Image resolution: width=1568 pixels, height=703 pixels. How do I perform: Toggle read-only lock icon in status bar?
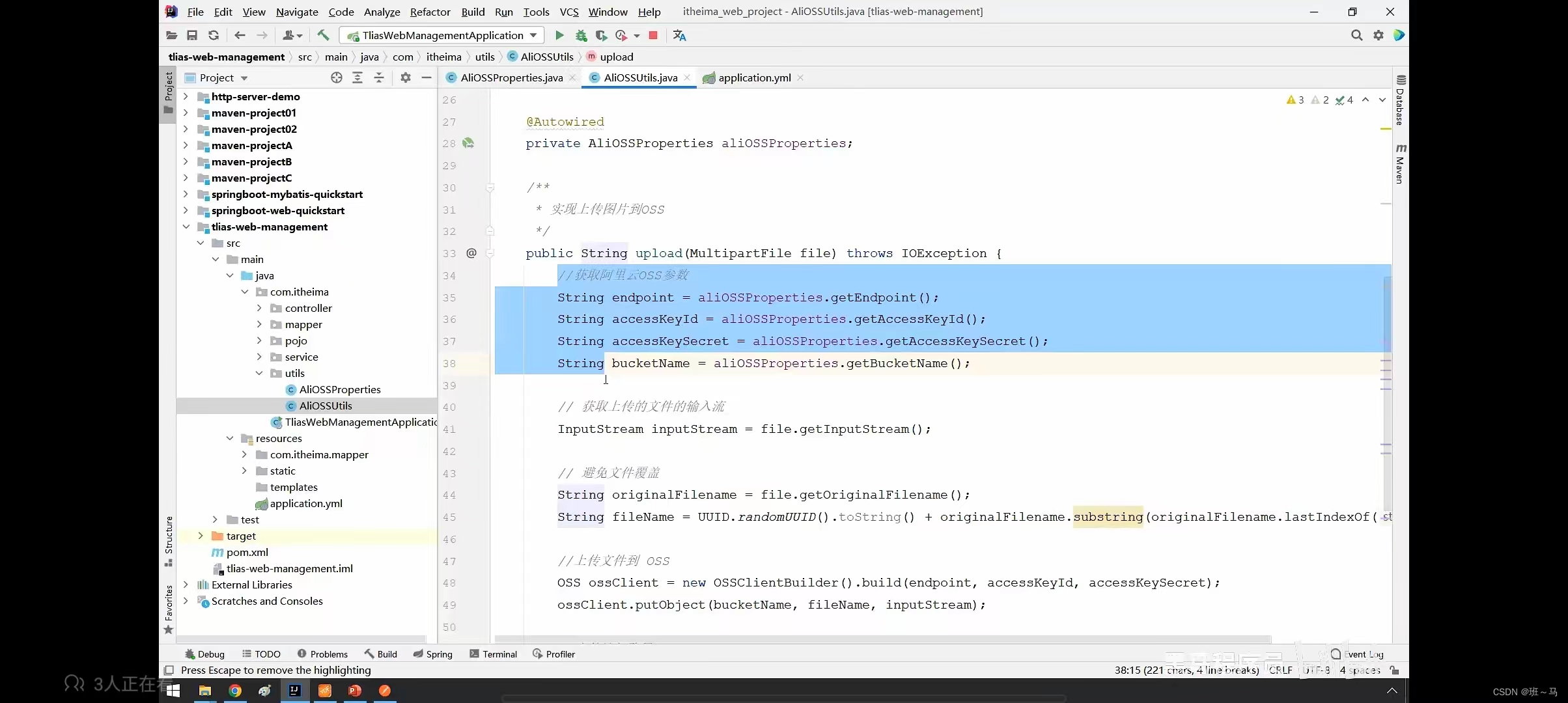tap(1394, 670)
